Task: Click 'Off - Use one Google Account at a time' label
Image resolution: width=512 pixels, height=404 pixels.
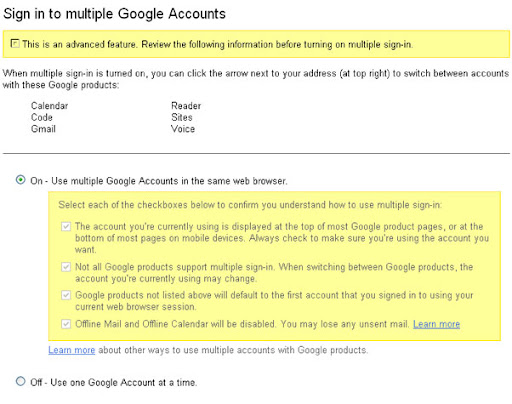Action: point(114,382)
